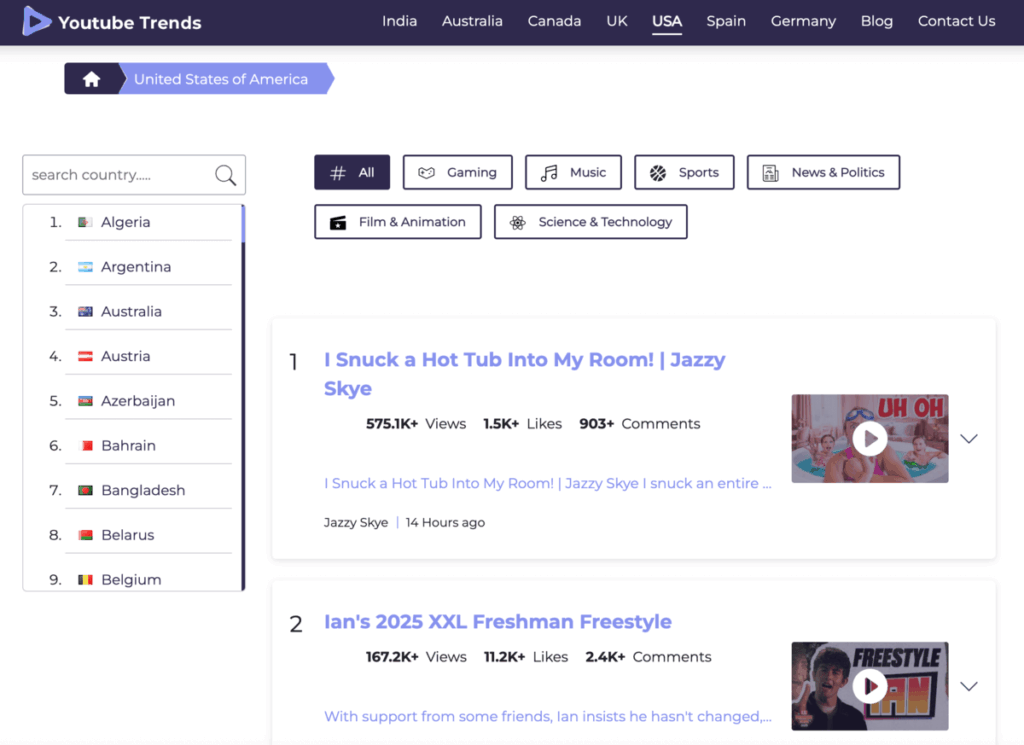Open USA in top navigation

[667, 22]
